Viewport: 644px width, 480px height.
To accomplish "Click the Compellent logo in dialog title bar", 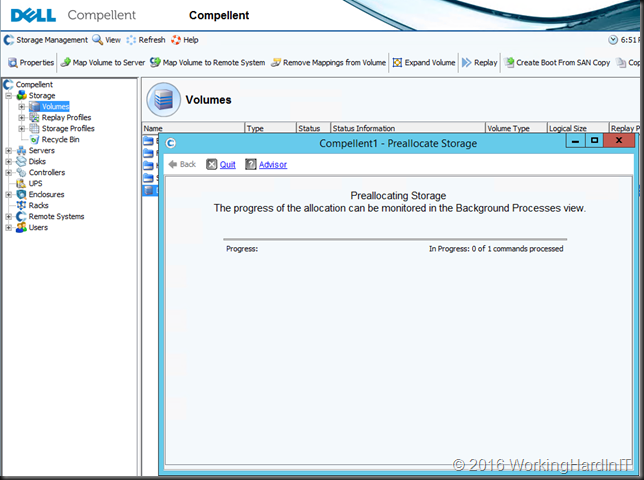I will click(x=170, y=143).
